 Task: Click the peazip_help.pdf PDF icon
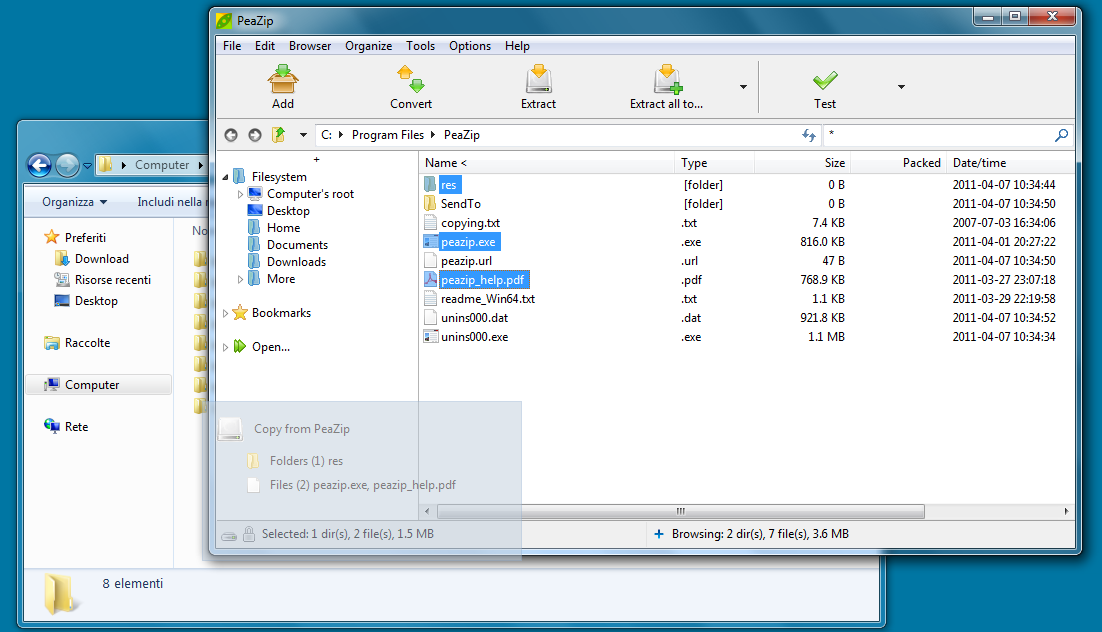pyautogui.click(x=430, y=280)
